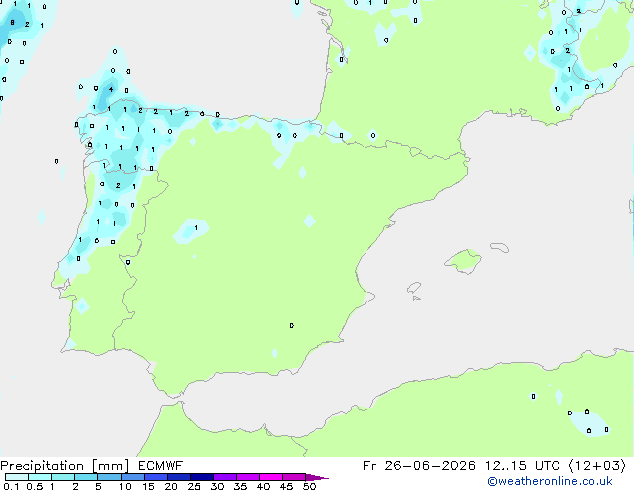Open the weatheronline.co.uk copyright link
Viewport: 634px width, 490px height.
coord(550,481)
